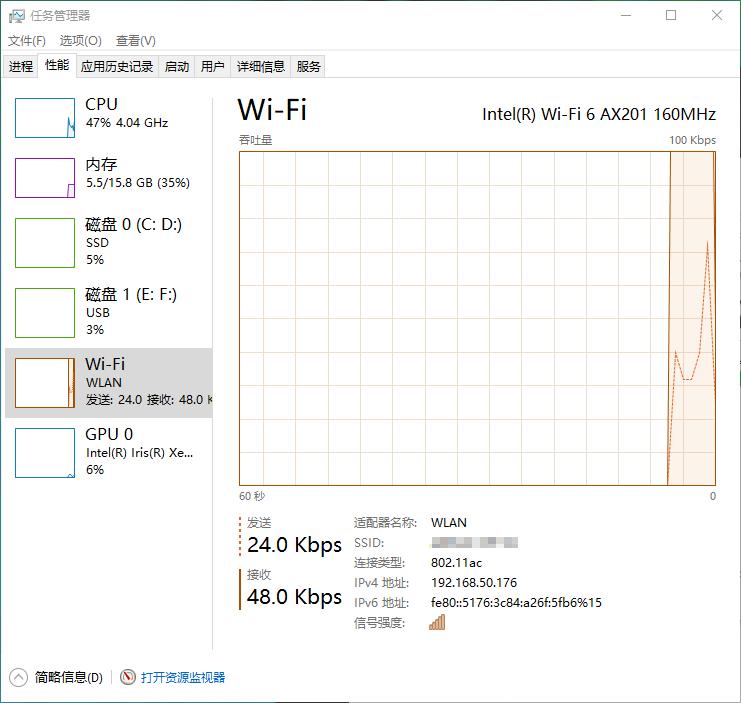Click the signal strength bars icon
Viewport: 741px width, 703px height.
437,622
